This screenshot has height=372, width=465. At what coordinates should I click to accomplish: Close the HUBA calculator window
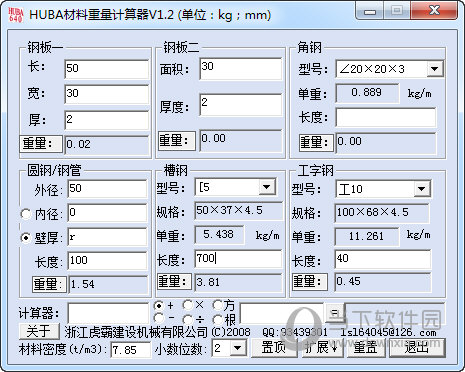434,11
